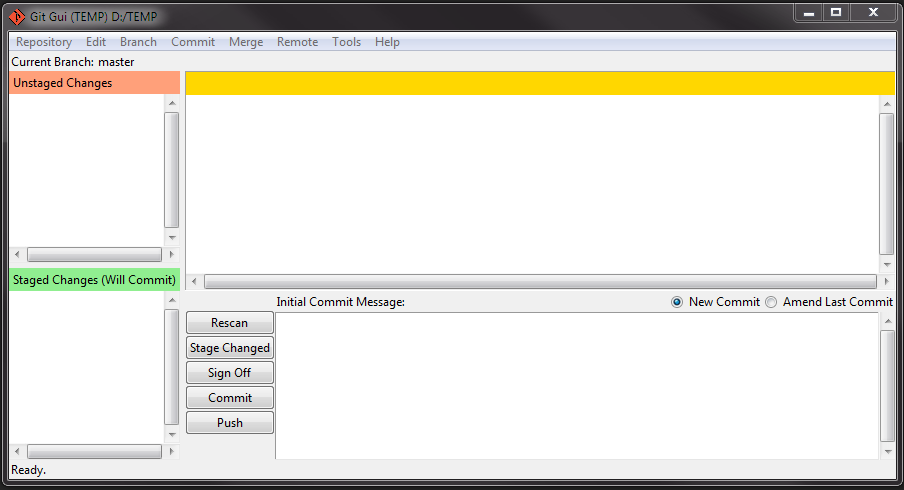
Task: Click the left arrow of diff view horizontal scrollbar
Action: 194,281
